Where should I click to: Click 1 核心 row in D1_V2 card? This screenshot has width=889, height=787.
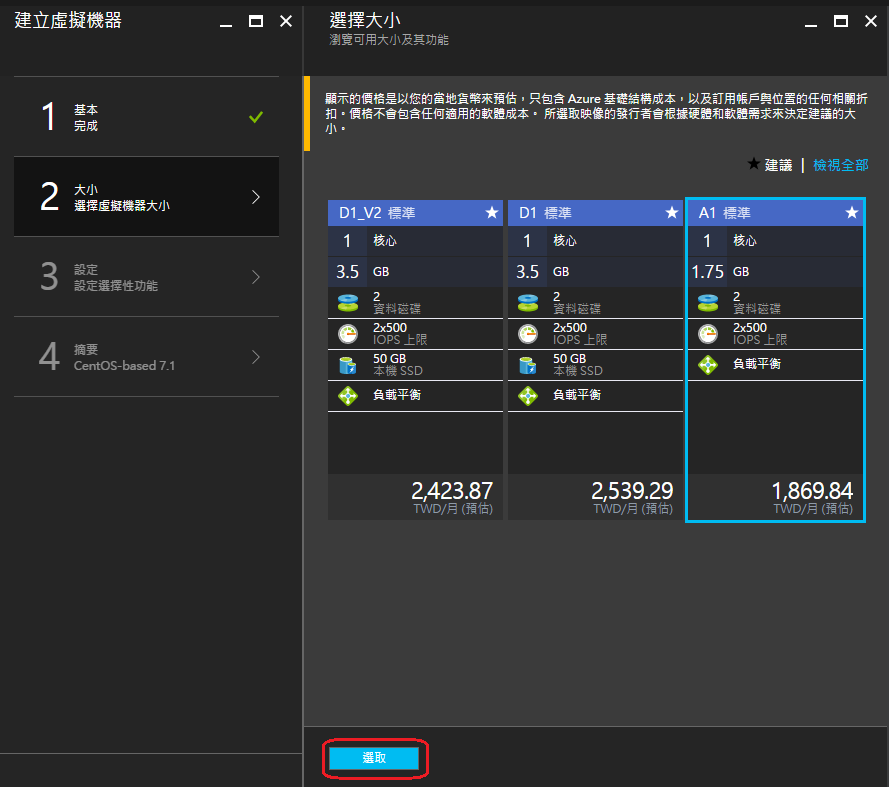click(x=415, y=241)
